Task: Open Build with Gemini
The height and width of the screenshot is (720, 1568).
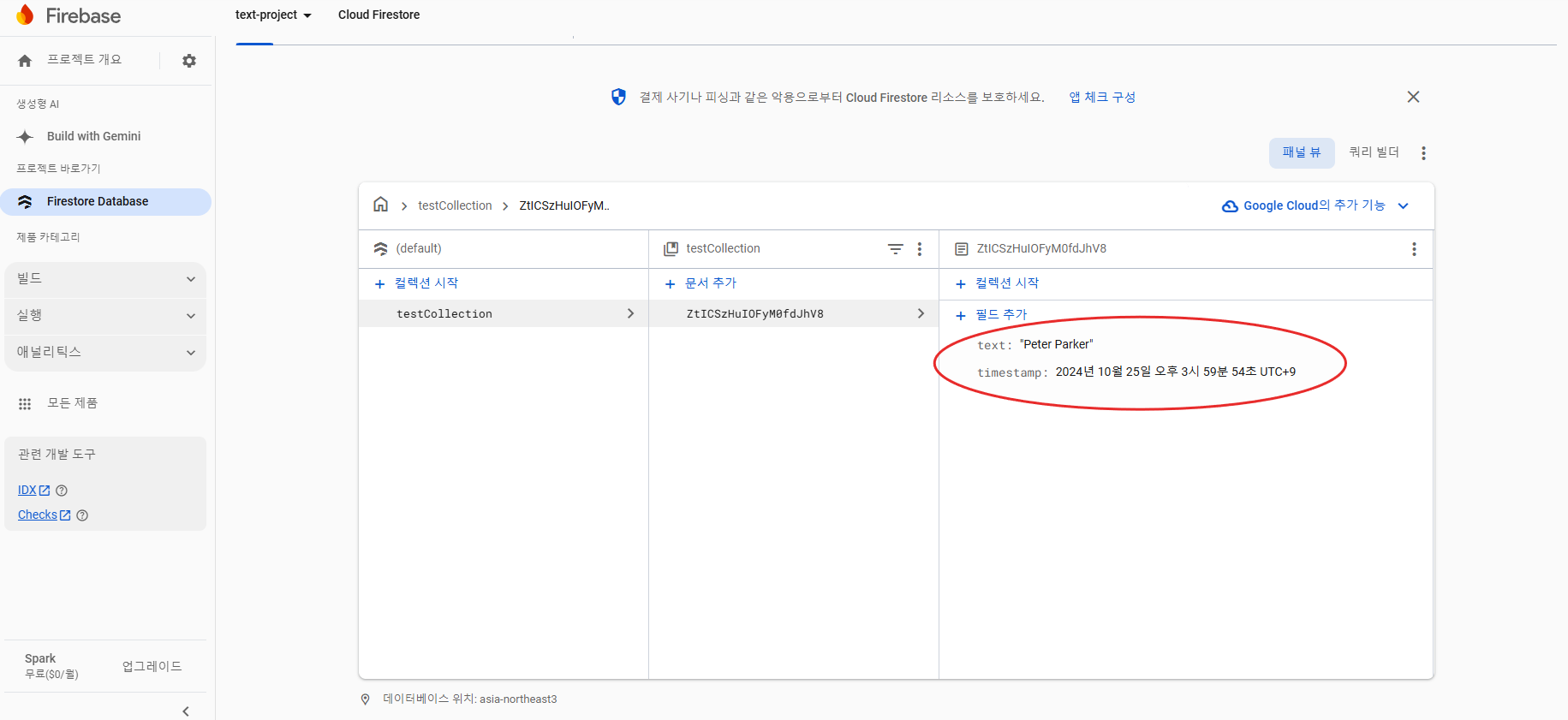Action: point(93,137)
